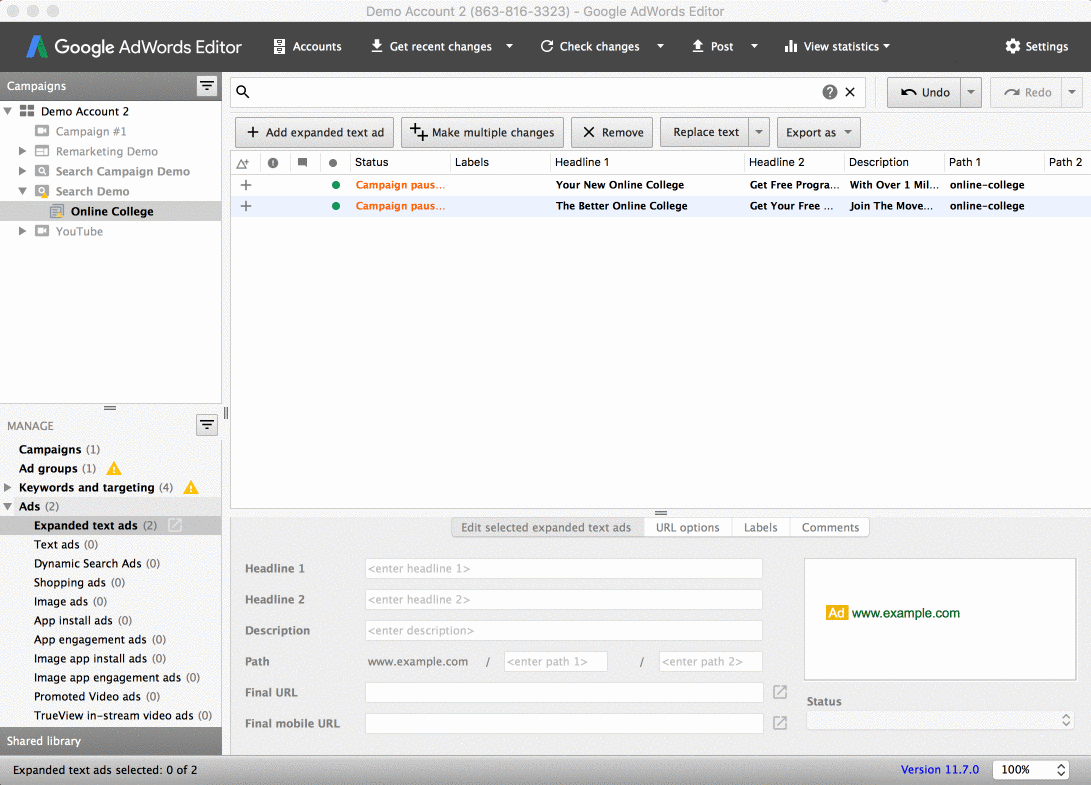Sort by the error exclamation column icon
The width and height of the screenshot is (1091, 785).
(273, 163)
